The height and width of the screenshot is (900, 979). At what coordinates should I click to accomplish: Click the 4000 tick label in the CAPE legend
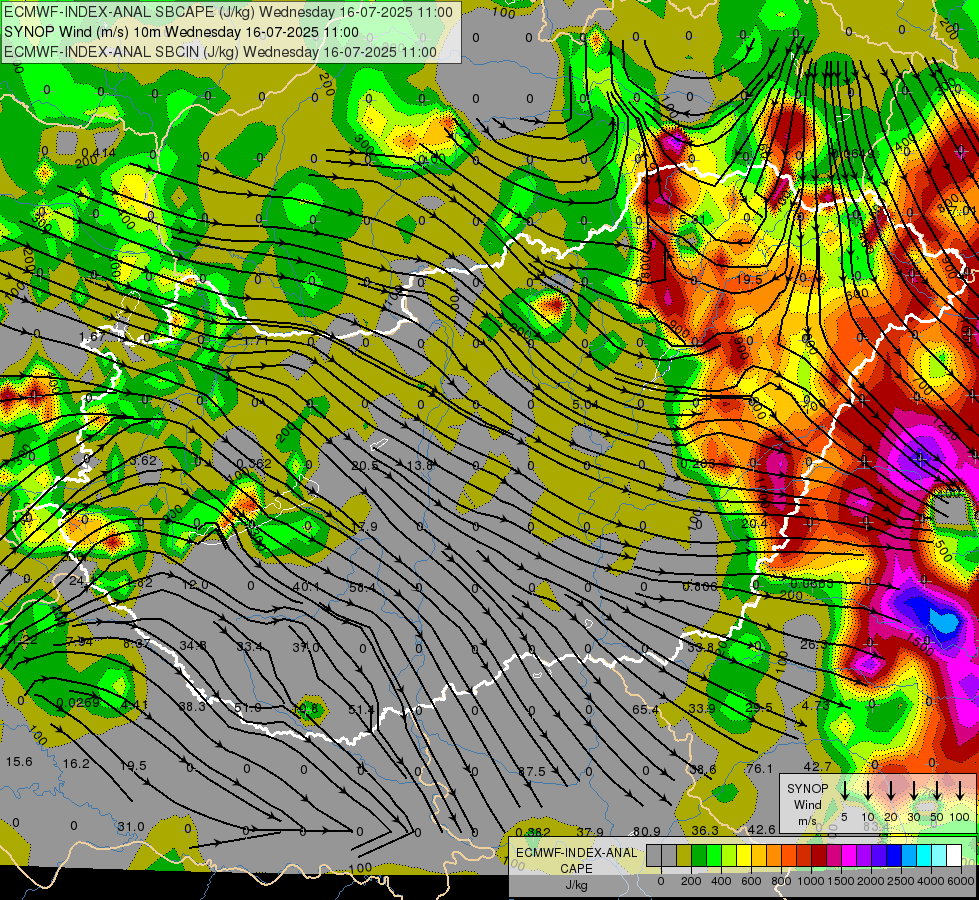click(931, 881)
